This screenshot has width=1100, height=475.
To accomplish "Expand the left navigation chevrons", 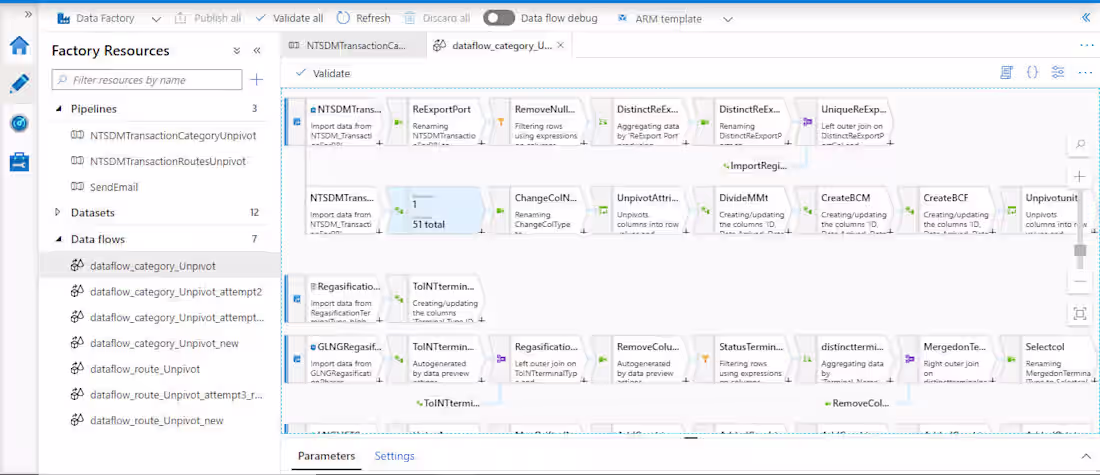I will (x=28, y=14).
